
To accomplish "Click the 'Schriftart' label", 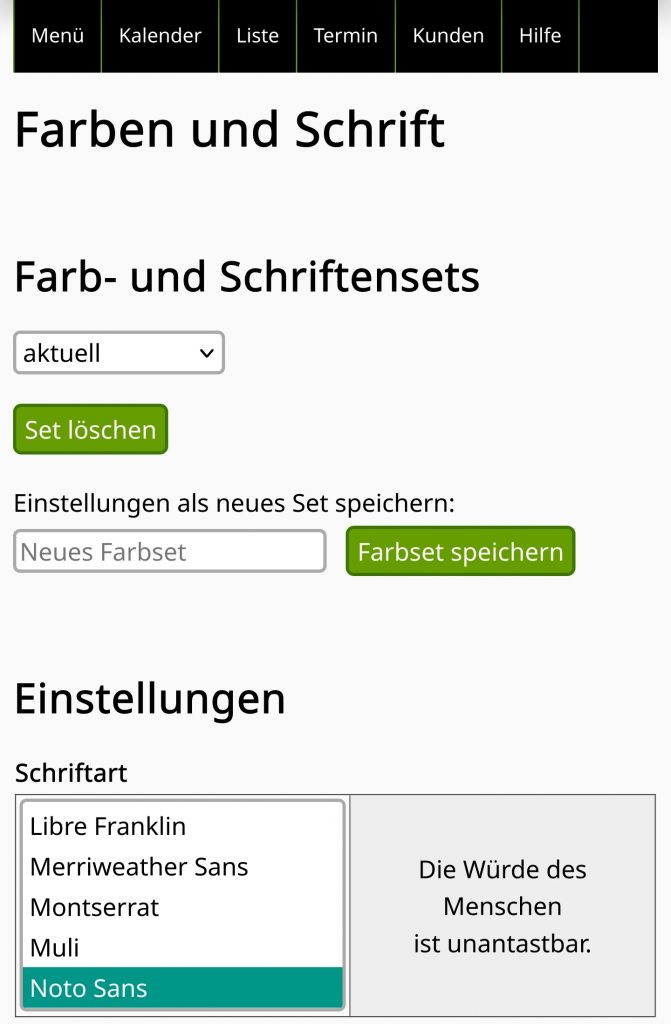I will pyautogui.click(x=71, y=773).
